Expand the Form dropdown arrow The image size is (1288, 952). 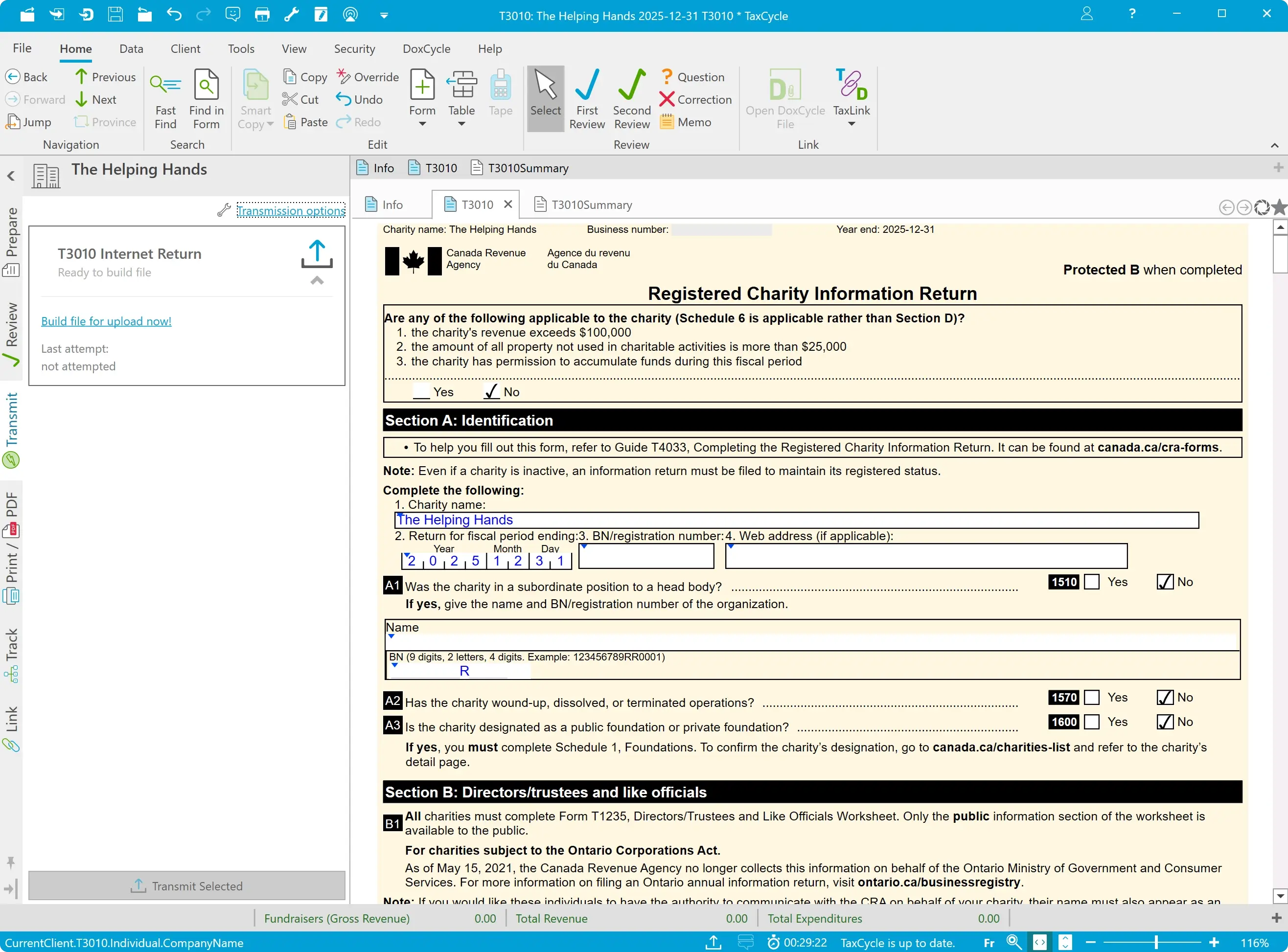point(422,124)
